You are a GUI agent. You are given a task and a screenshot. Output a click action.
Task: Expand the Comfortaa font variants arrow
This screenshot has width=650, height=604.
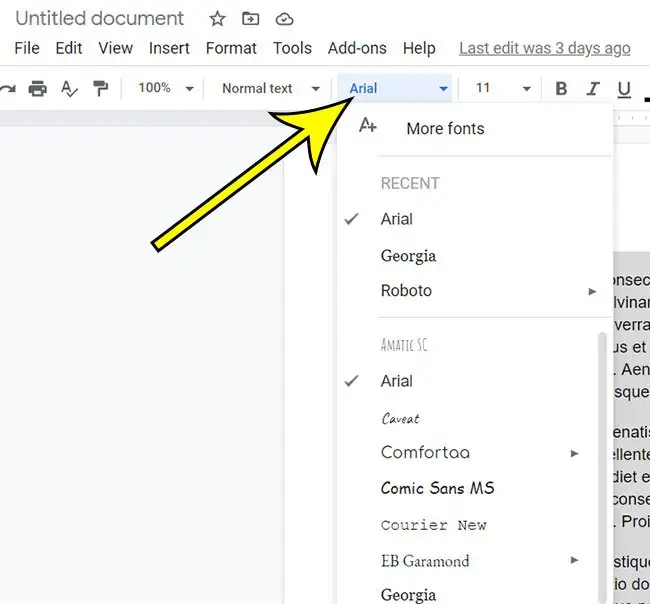575,453
